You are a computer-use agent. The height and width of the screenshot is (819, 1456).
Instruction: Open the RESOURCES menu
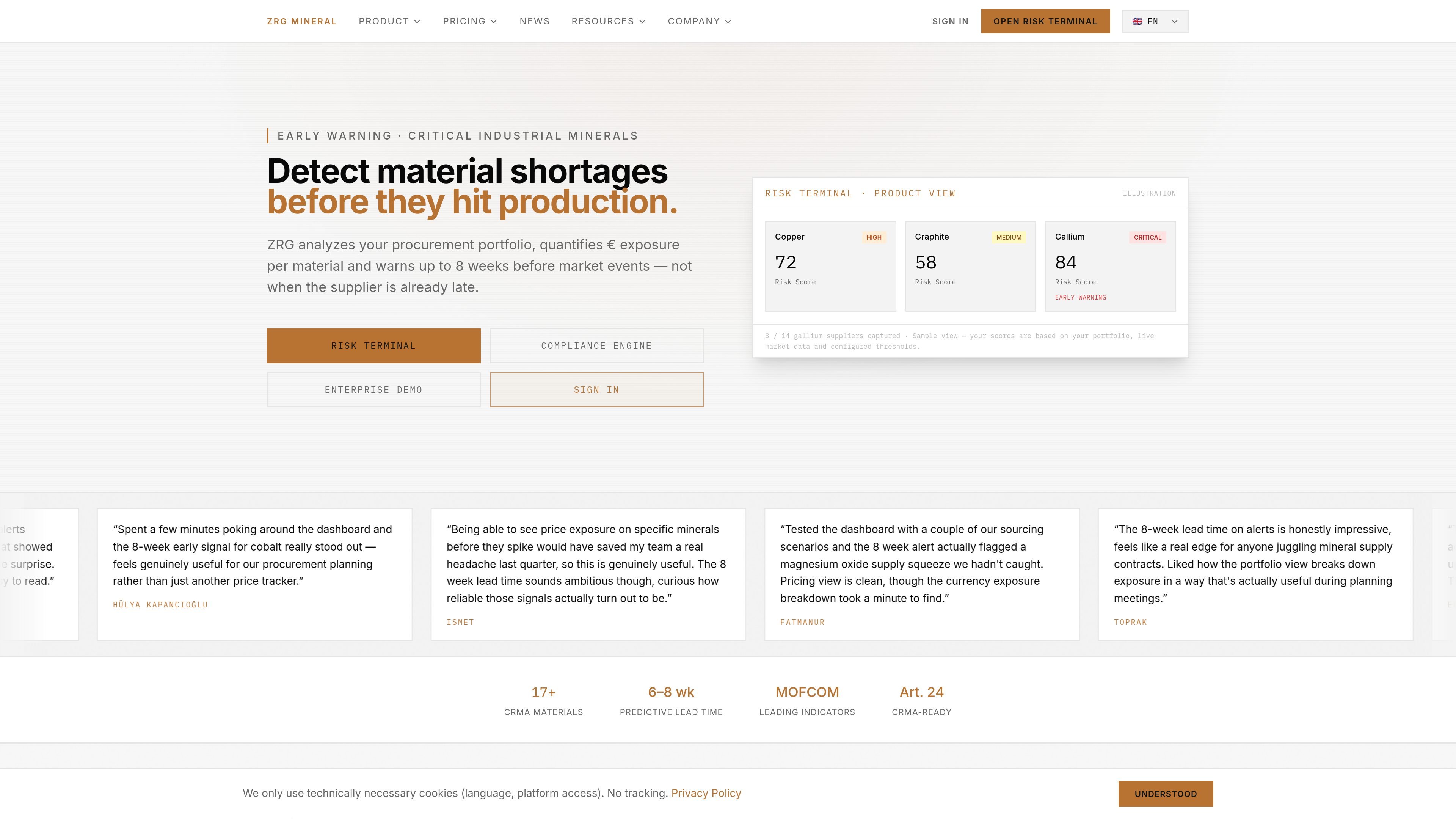(608, 22)
